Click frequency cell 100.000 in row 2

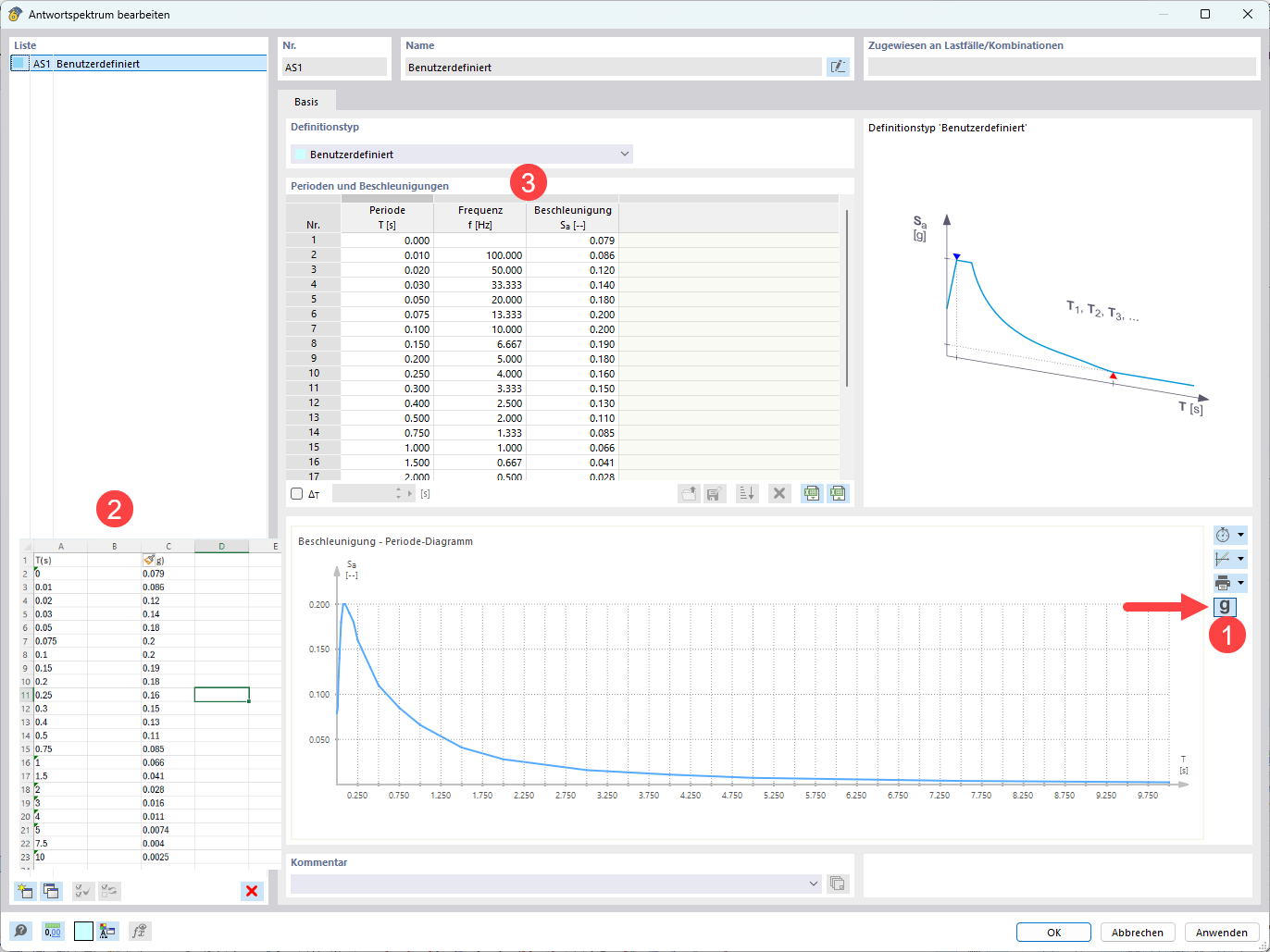479,255
